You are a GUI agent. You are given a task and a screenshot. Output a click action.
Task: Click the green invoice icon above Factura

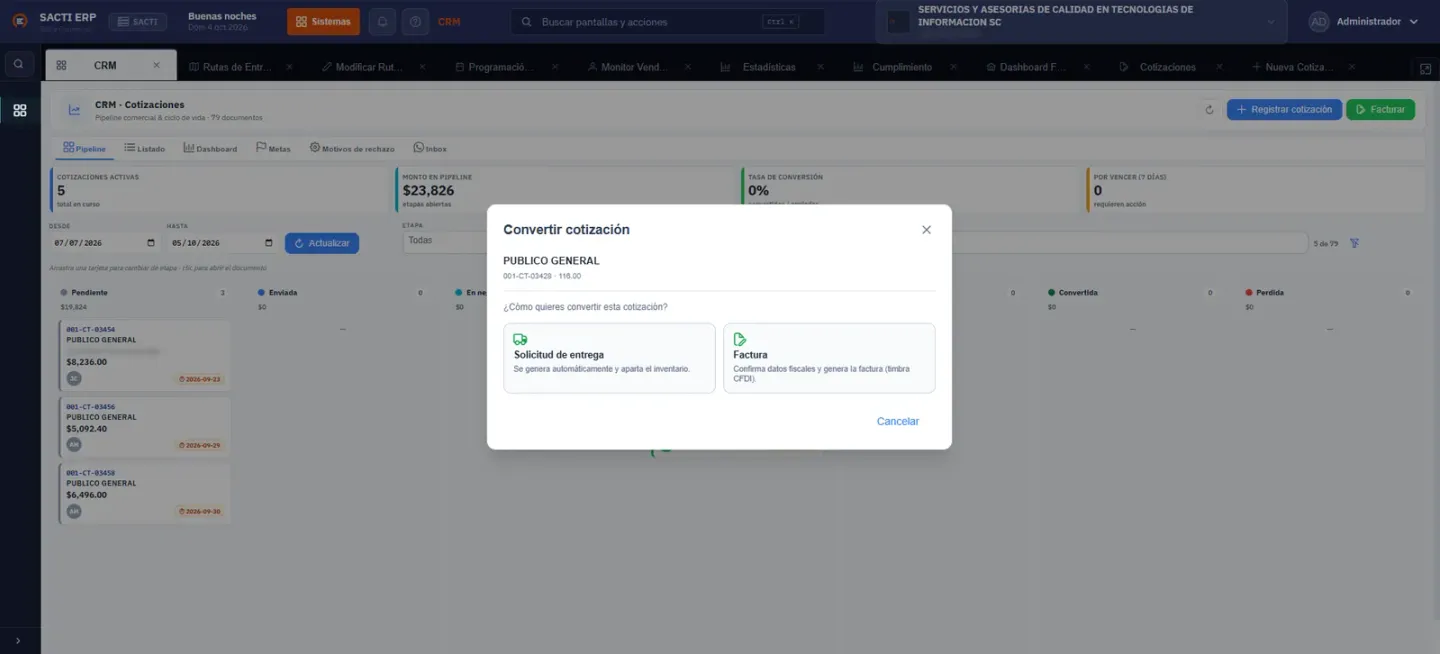tap(740, 339)
